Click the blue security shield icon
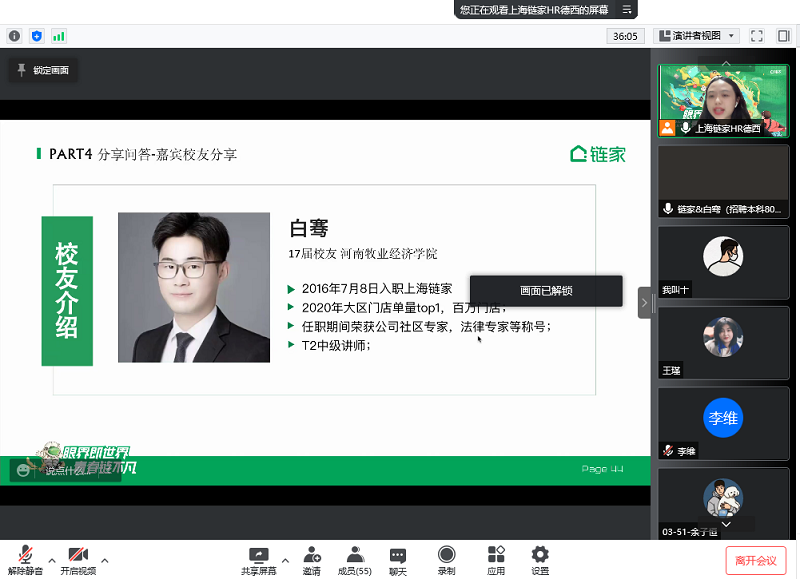This screenshot has height=579, width=800. pos(37,36)
